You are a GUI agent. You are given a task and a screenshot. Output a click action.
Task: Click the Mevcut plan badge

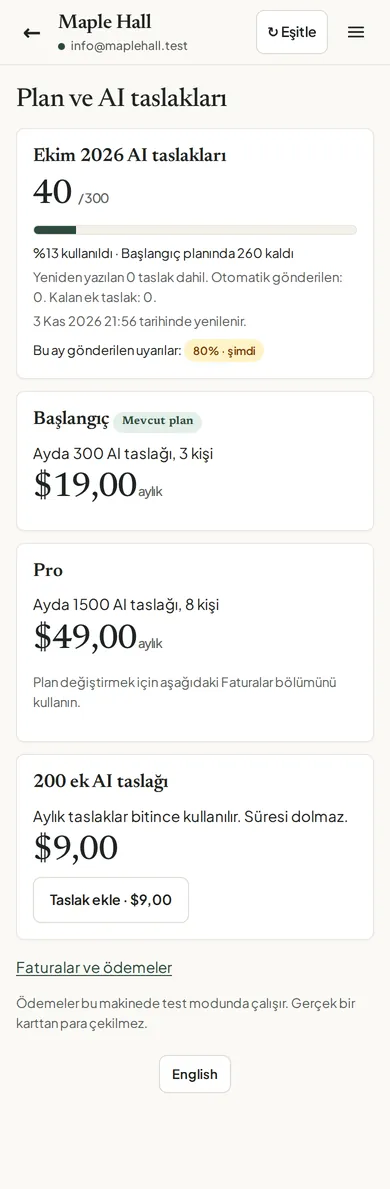tap(158, 421)
